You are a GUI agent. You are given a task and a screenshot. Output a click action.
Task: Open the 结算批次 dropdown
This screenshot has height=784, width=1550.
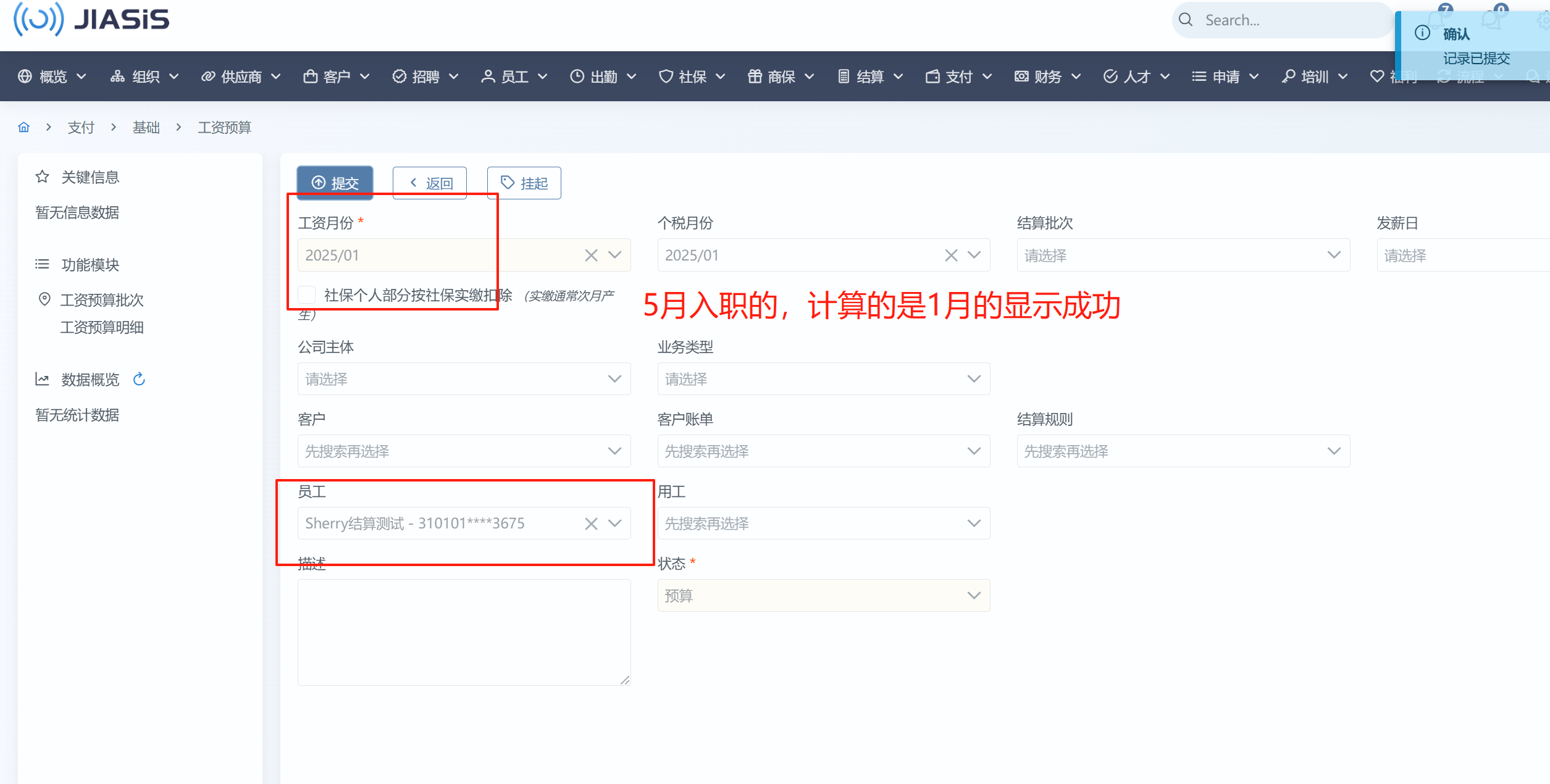1183,255
